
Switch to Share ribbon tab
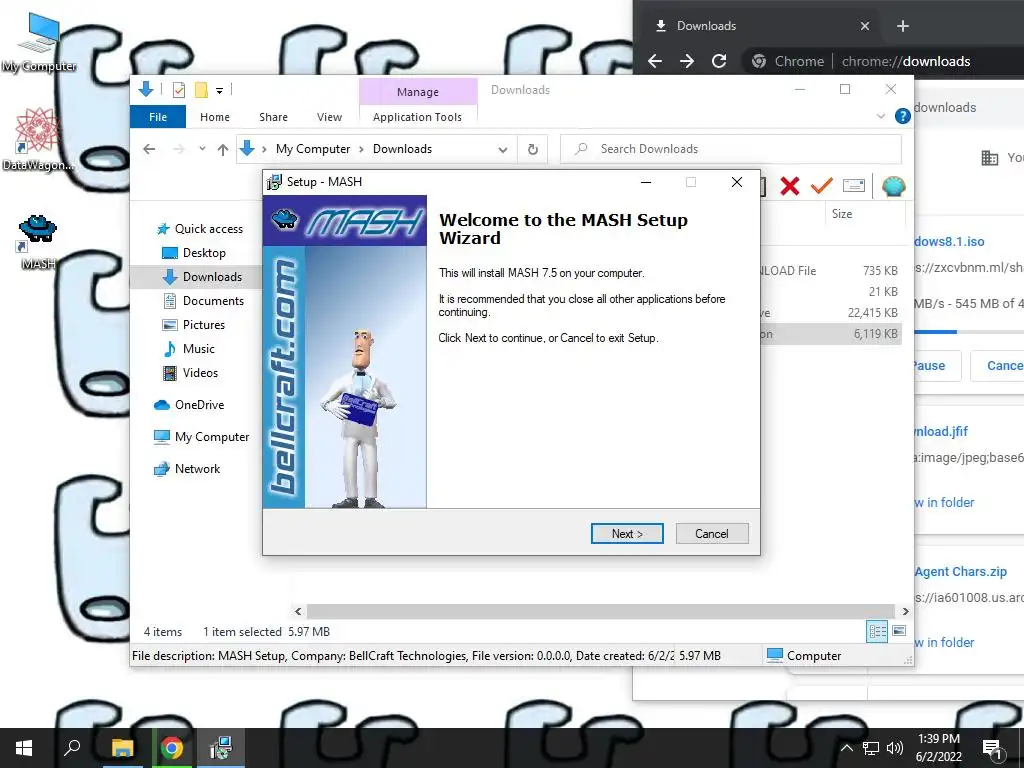coord(273,117)
